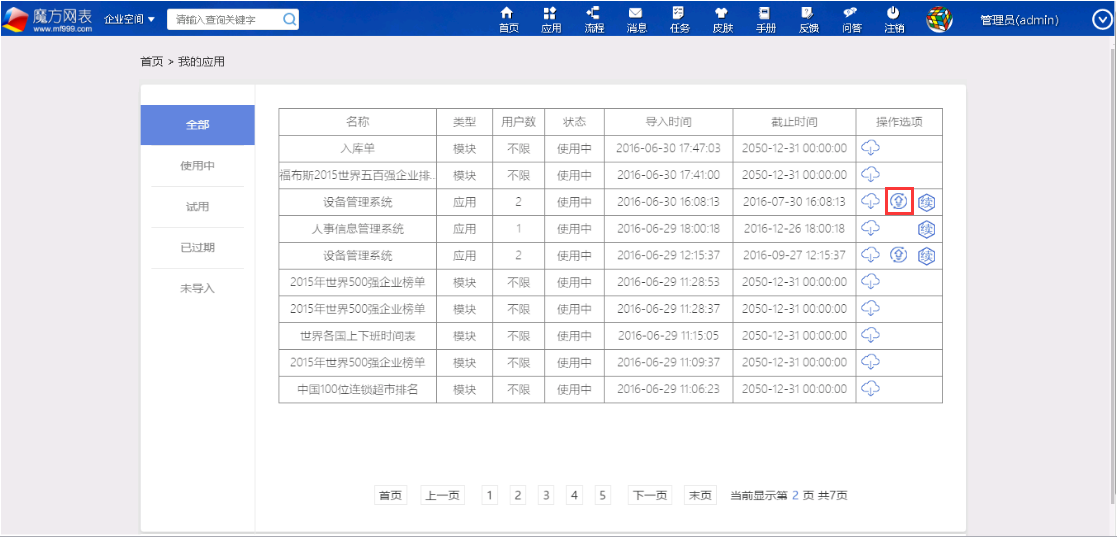Click the 福布斯2015世界五百强企业排 name cell
Screen dimensions: 1117x537
[358, 175]
